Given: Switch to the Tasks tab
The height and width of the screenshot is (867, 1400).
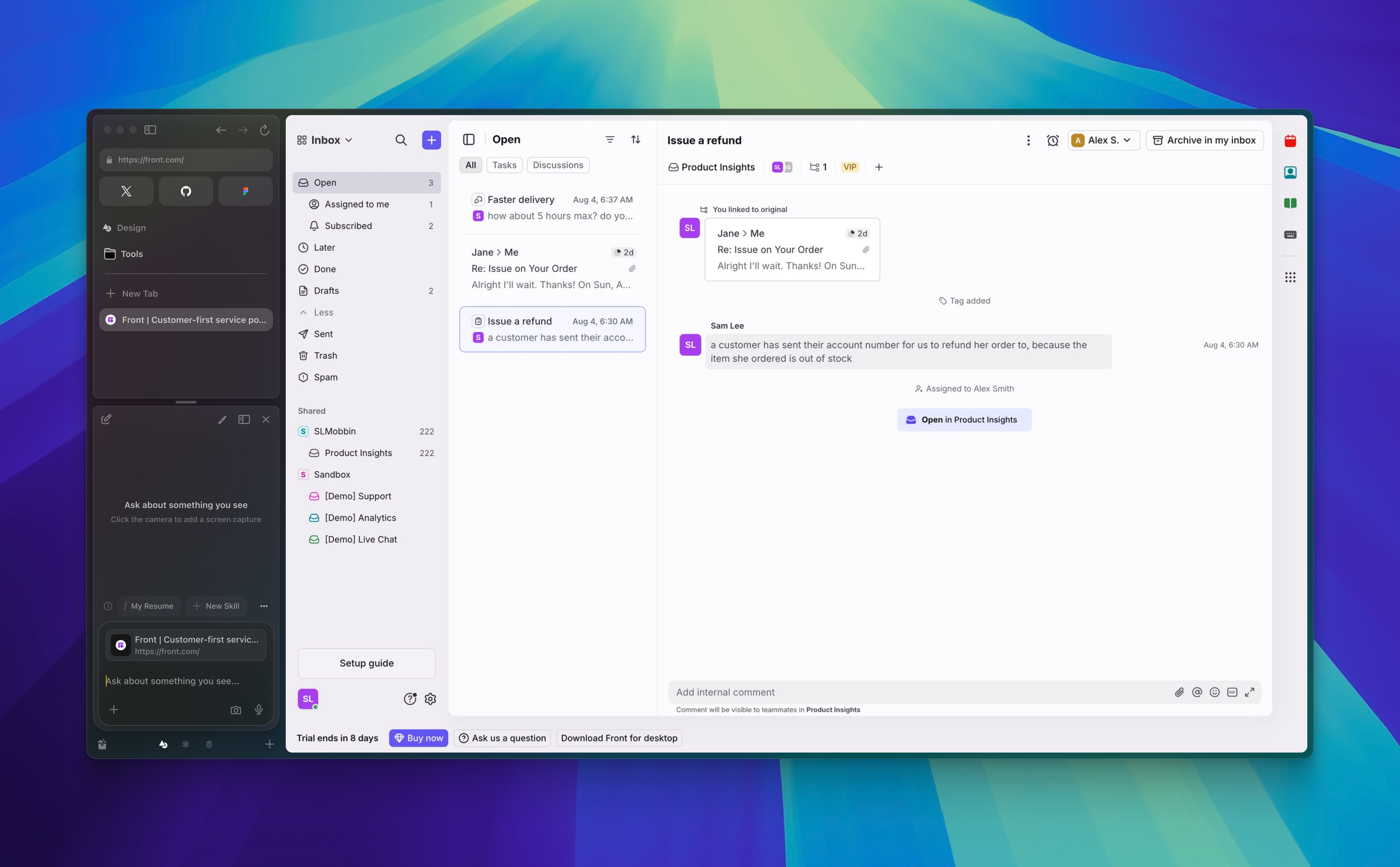Looking at the screenshot, I should pos(504,165).
